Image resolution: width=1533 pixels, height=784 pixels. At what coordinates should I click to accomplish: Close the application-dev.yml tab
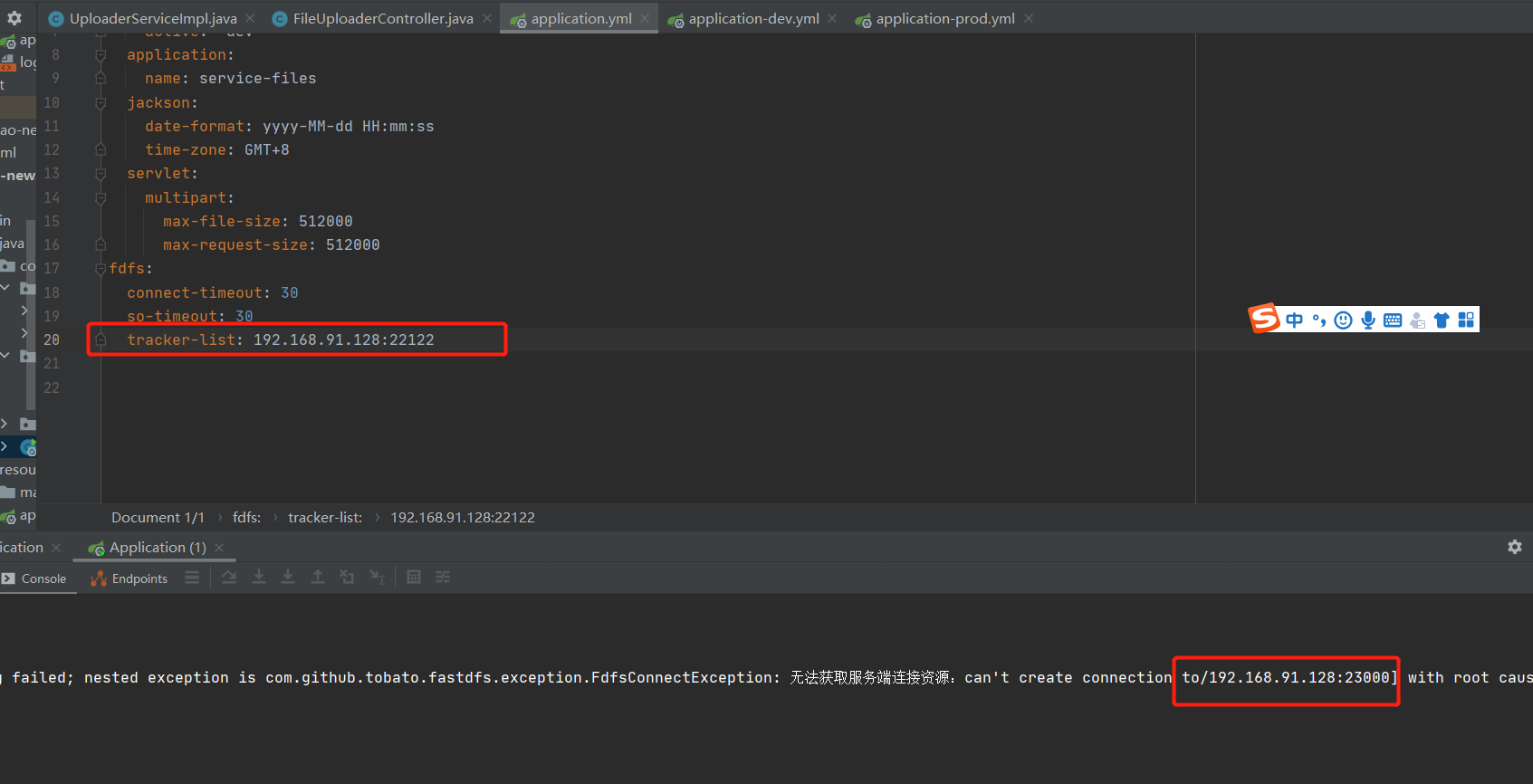click(x=832, y=18)
